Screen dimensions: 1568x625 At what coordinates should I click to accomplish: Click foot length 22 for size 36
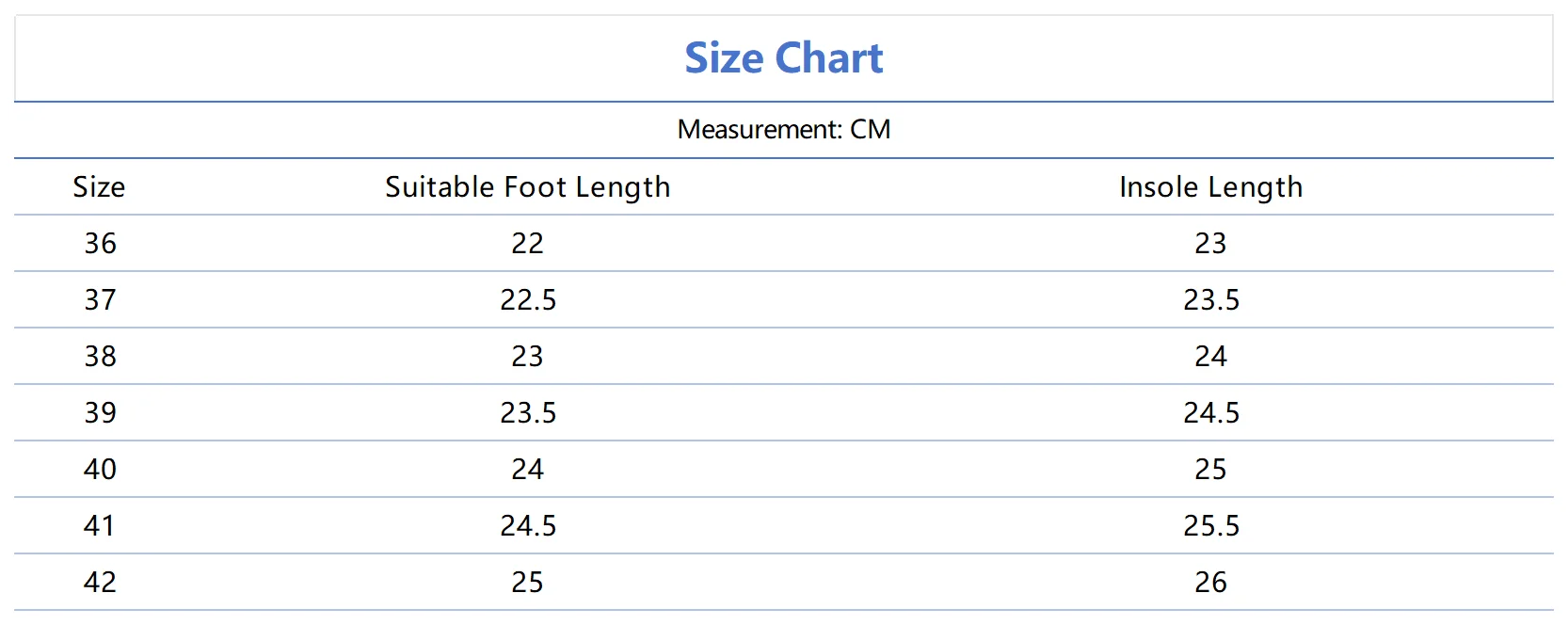(x=527, y=244)
